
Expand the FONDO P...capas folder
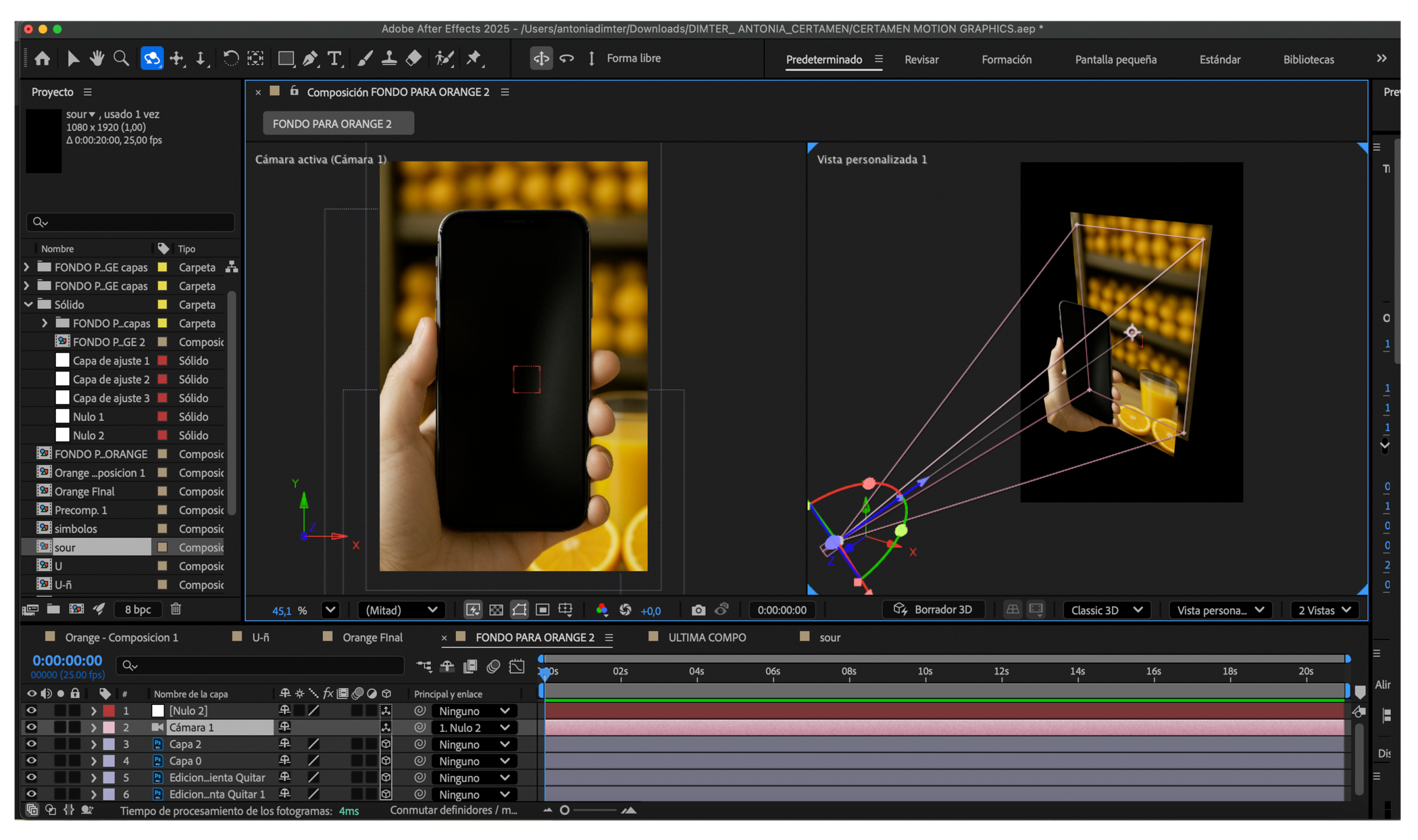click(45, 323)
